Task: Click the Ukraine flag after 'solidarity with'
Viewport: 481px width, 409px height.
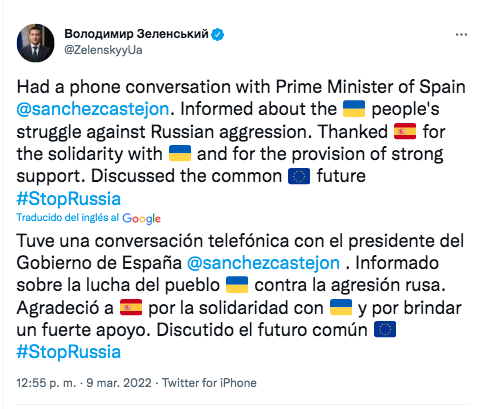Action: click(x=180, y=153)
